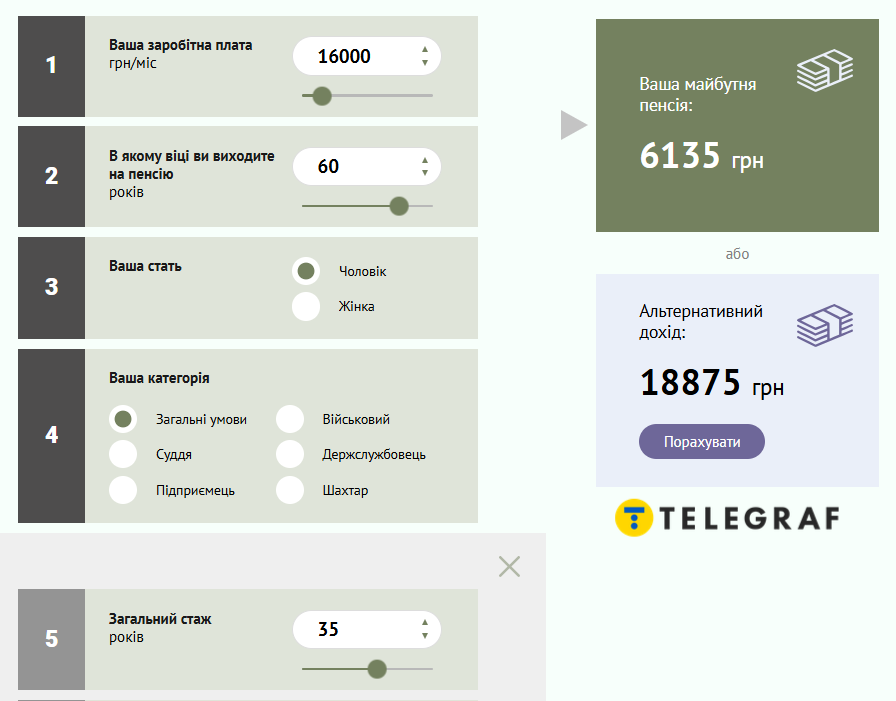Screen dimensions: 896x701
Task: Close the extra settings panel with X
Action: point(509,566)
